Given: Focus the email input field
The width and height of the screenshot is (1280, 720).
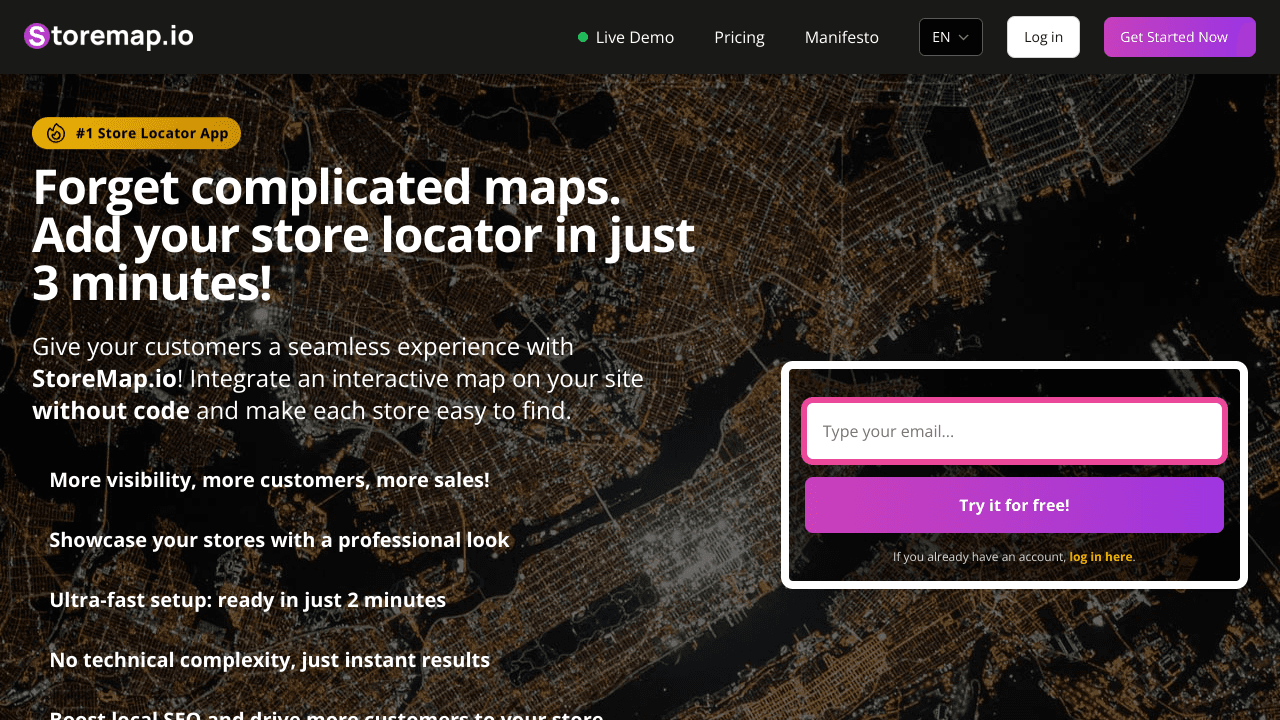Looking at the screenshot, I should point(1014,432).
